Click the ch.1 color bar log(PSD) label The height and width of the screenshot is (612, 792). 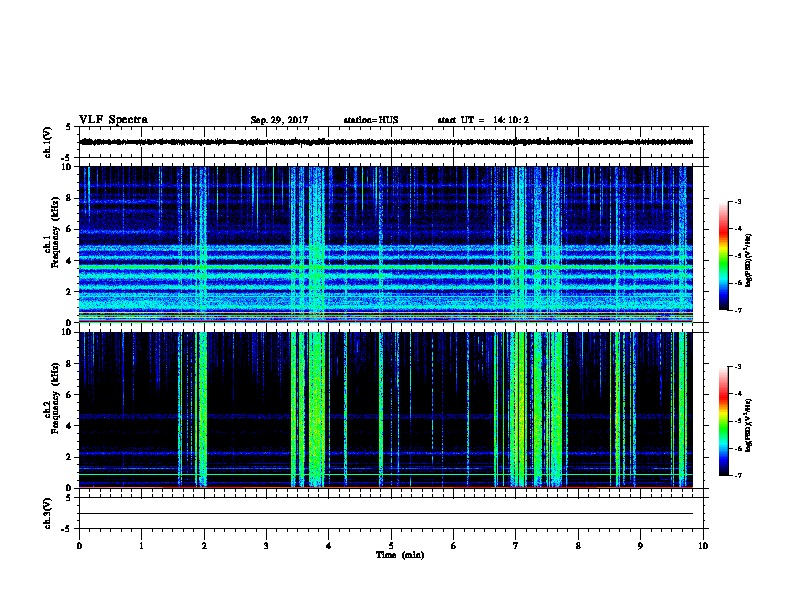tap(749, 260)
